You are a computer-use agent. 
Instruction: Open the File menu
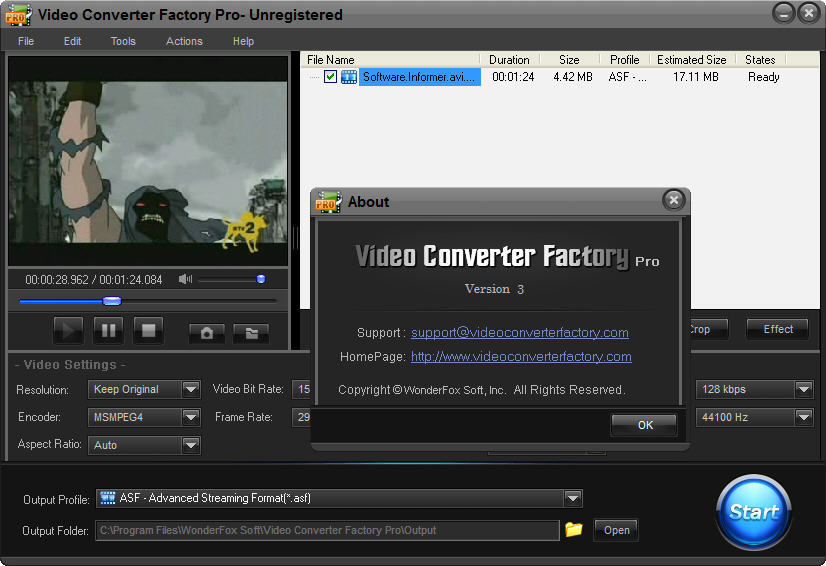click(x=26, y=41)
